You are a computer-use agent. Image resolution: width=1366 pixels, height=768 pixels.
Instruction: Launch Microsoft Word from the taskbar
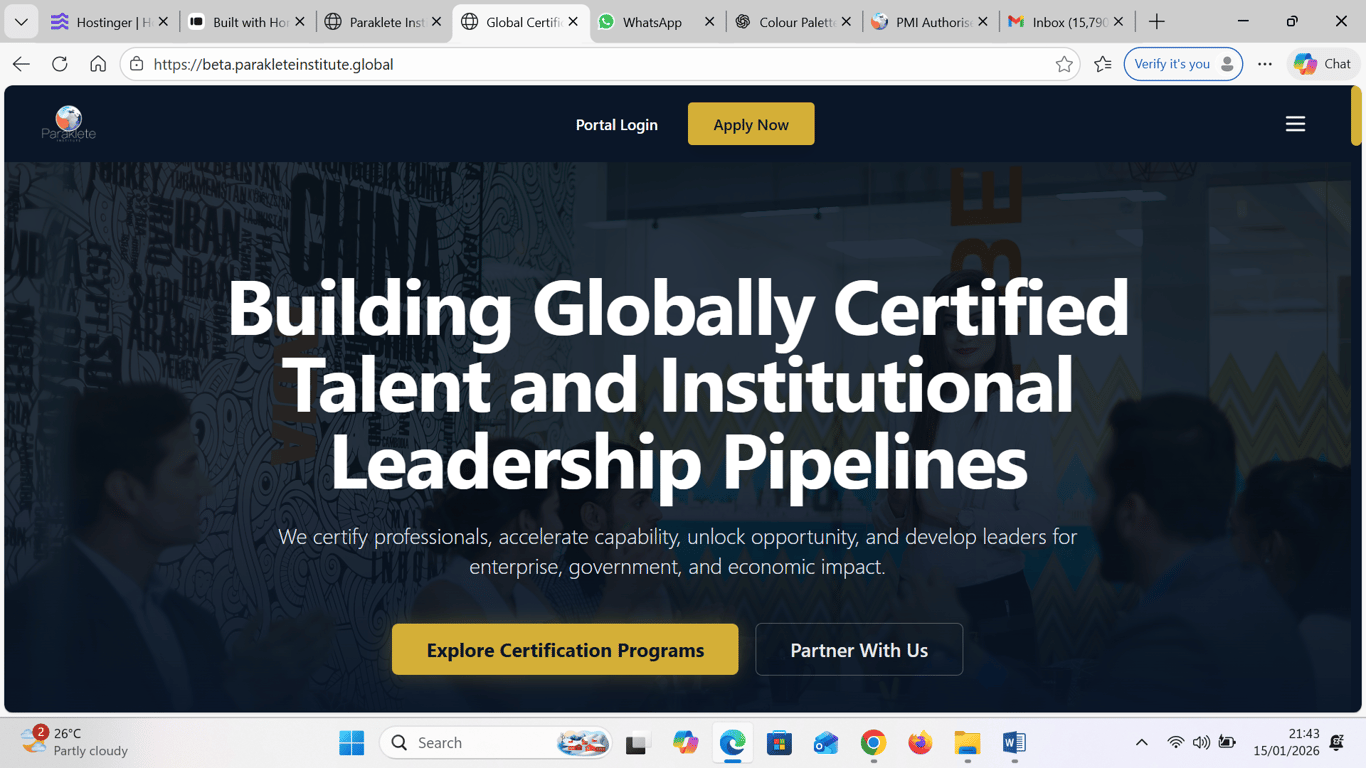coord(1013,743)
